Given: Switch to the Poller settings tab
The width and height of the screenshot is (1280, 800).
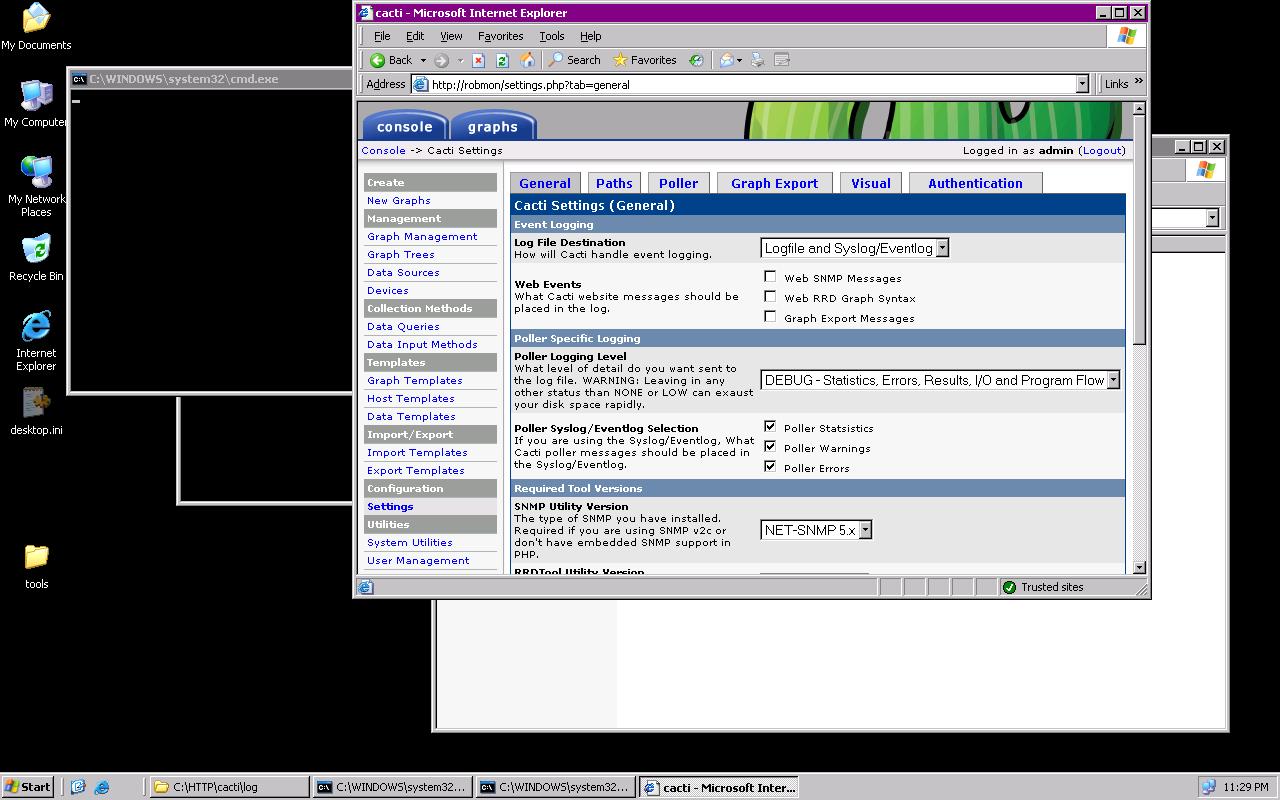Looking at the screenshot, I should tap(678, 183).
